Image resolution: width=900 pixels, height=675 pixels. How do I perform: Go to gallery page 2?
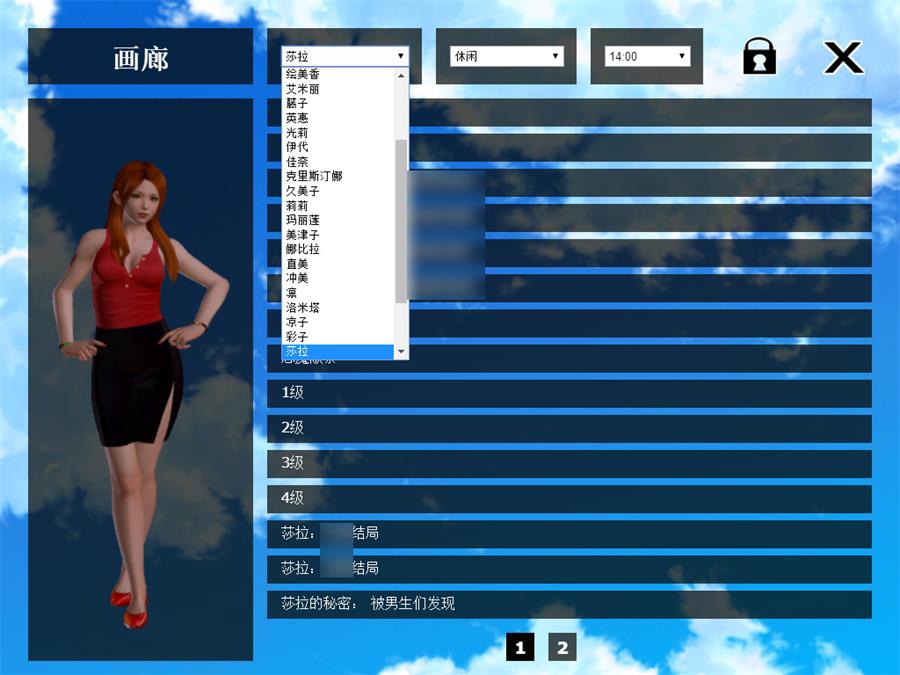click(562, 648)
